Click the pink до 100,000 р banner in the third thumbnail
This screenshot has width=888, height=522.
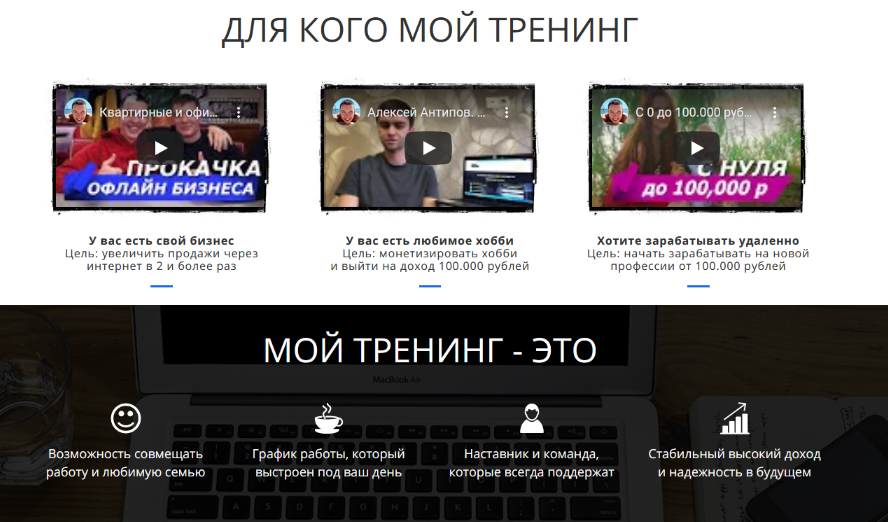pos(702,189)
